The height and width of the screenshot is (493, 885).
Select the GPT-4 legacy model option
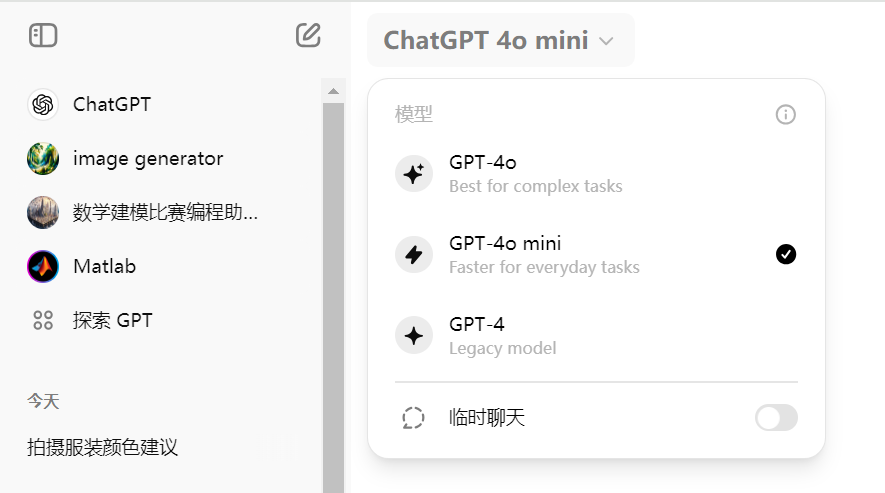pyautogui.click(x=596, y=335)
